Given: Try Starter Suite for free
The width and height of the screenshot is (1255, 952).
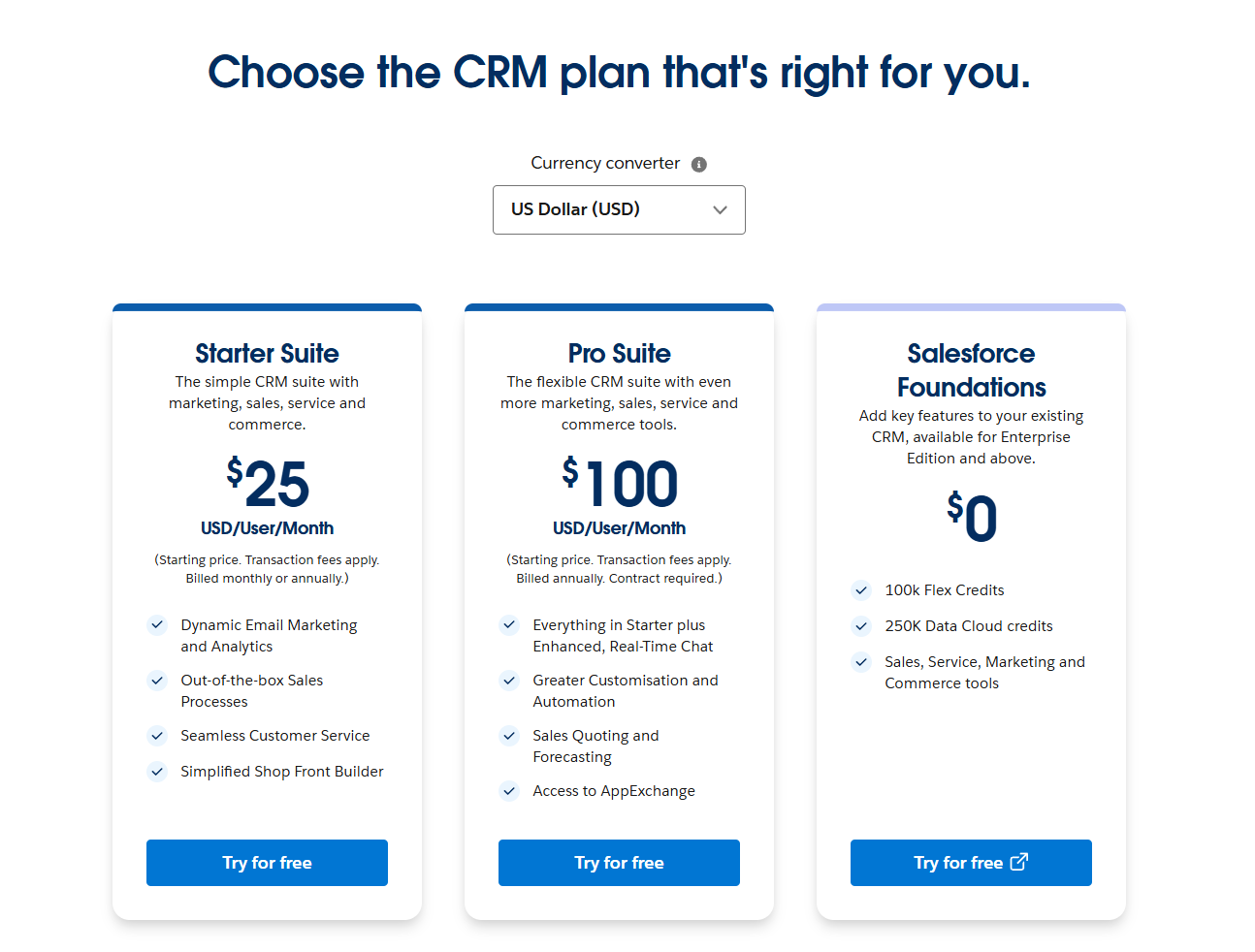Looking at the screenshot, I should (267, 863).
